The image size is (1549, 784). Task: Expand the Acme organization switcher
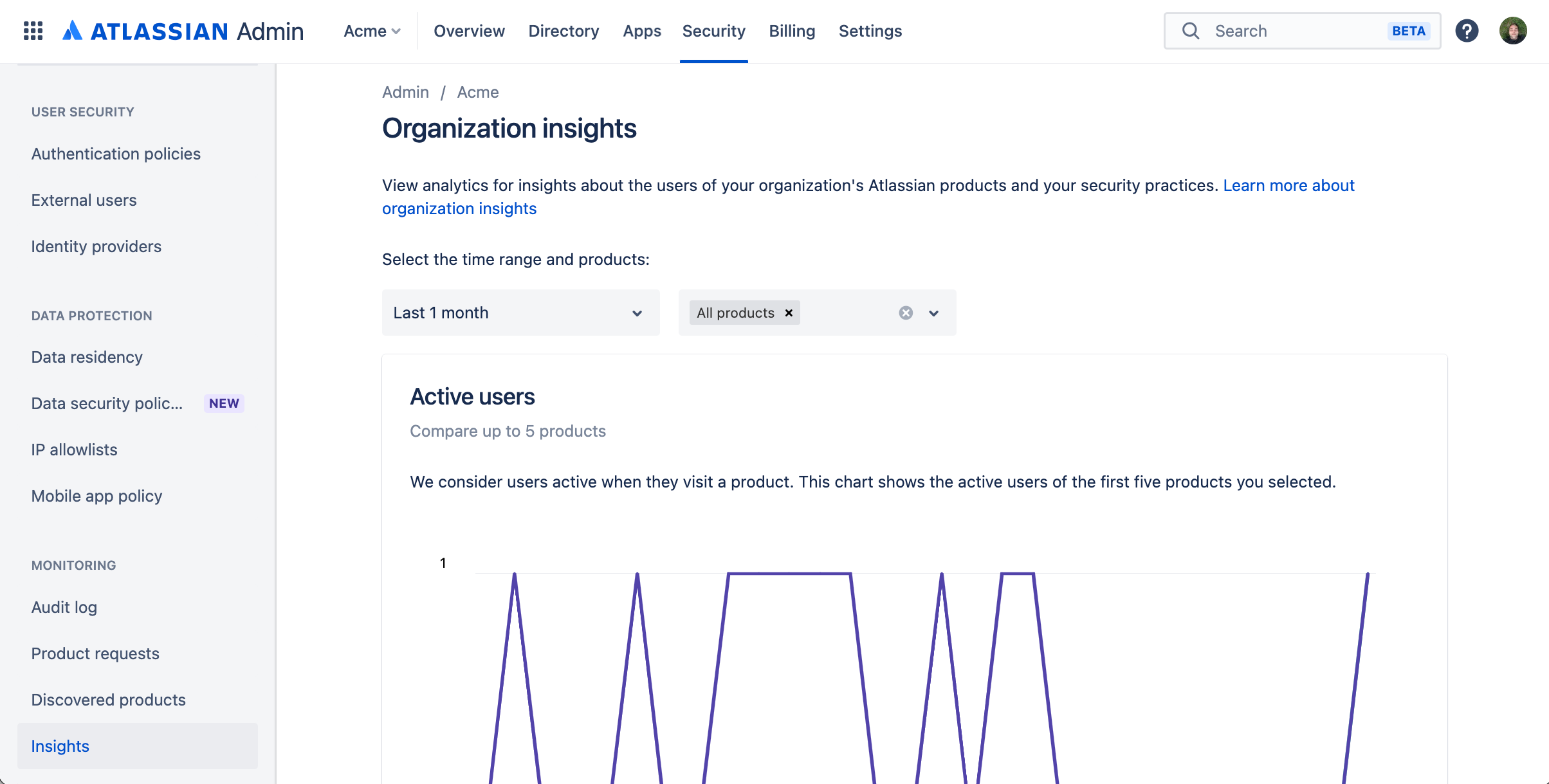[372, 31]
